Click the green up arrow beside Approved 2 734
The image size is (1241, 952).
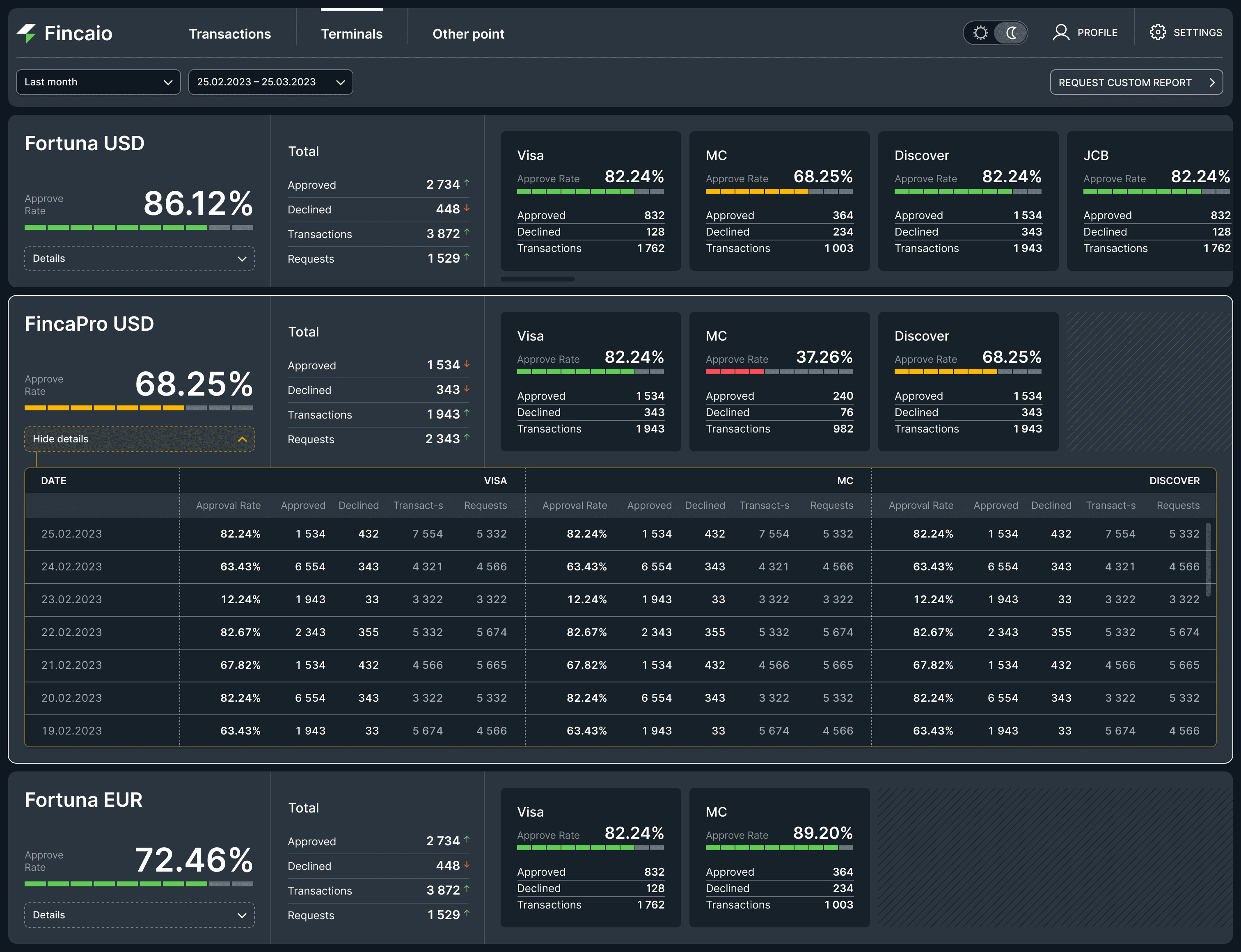point(466,183)
